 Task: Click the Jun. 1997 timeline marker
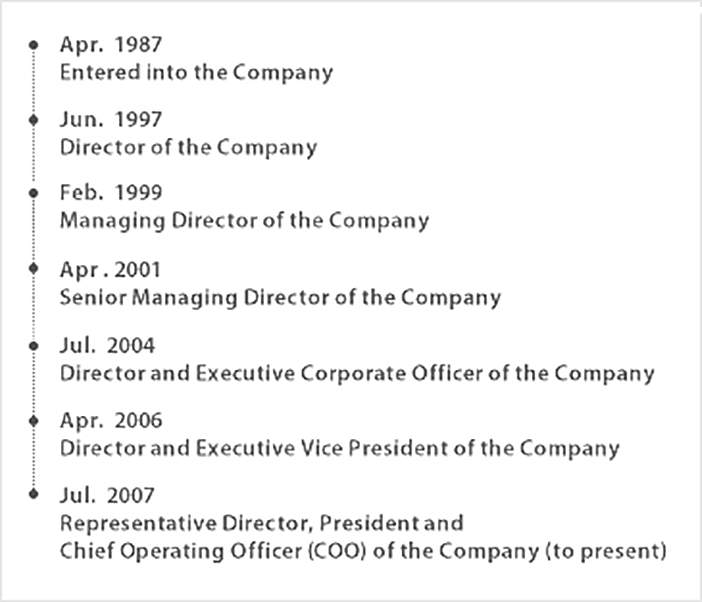pyautogui.click(x=34, y=120)
